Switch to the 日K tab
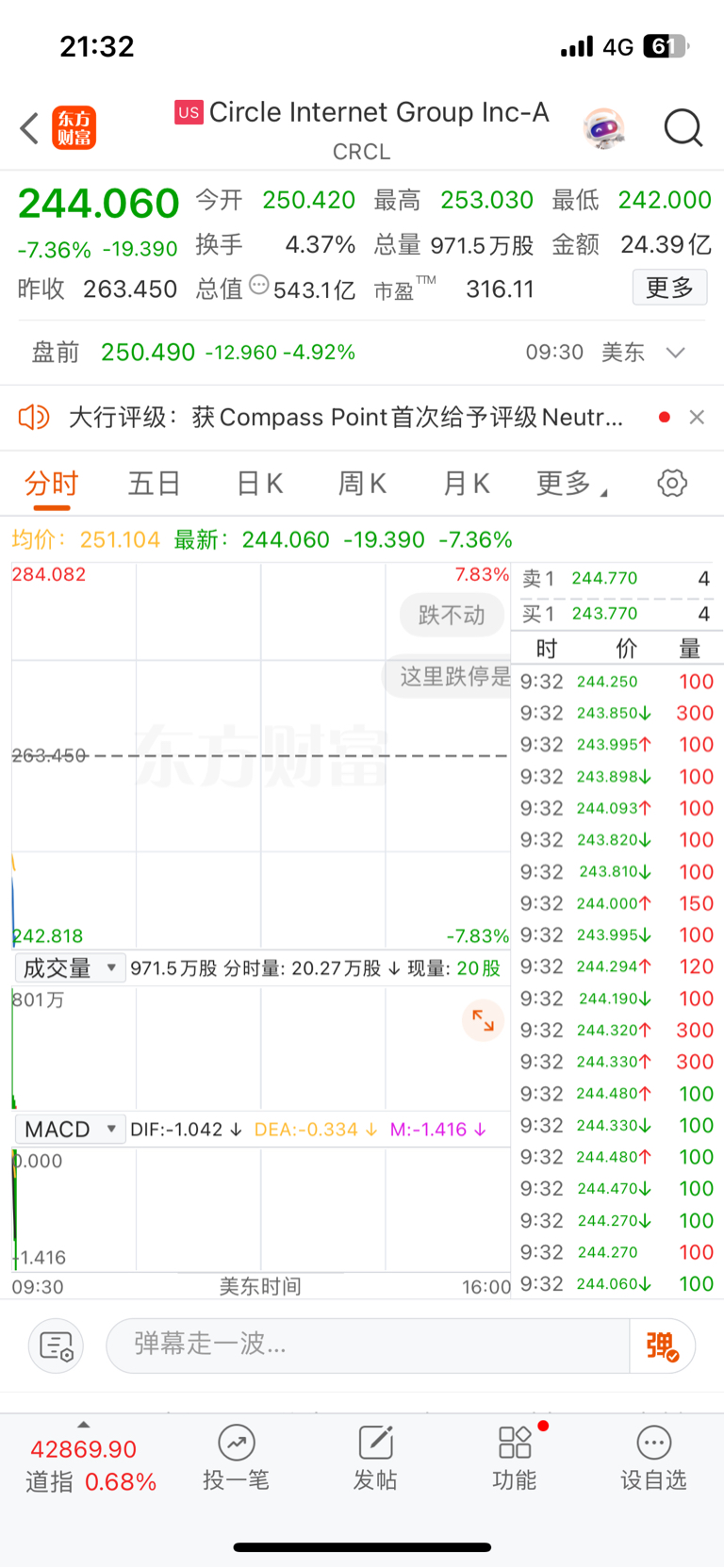The image size is (724, 1568). click(x=259, y=484)
